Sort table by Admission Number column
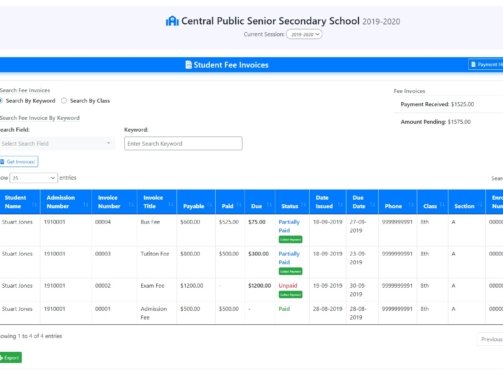The width and height of the screenshot is (503, 378). (66, 202)
